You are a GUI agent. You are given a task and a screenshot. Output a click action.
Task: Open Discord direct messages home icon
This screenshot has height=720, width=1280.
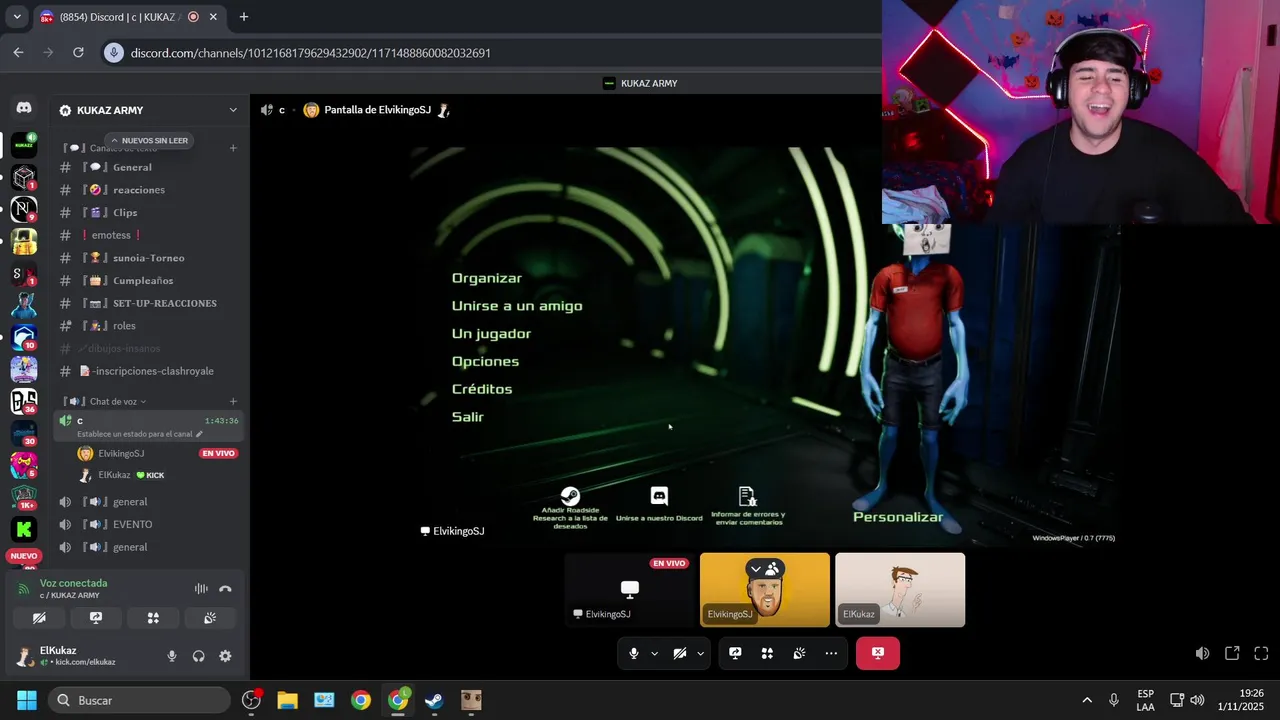tap(24, 108)
